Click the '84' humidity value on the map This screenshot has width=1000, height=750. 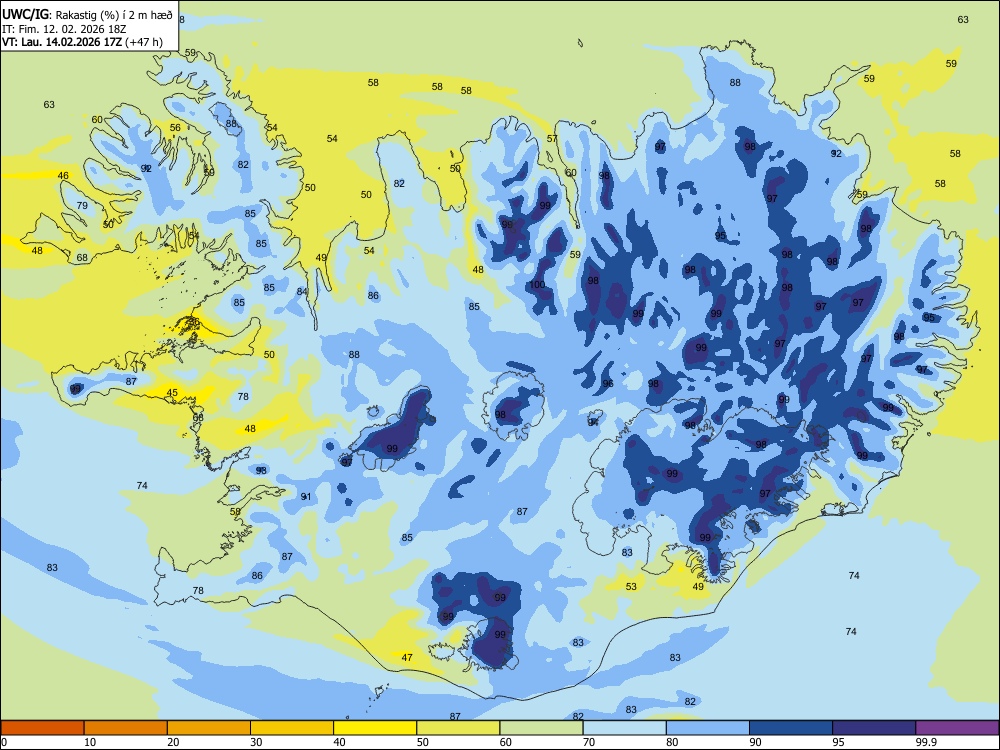pos(302,292)
